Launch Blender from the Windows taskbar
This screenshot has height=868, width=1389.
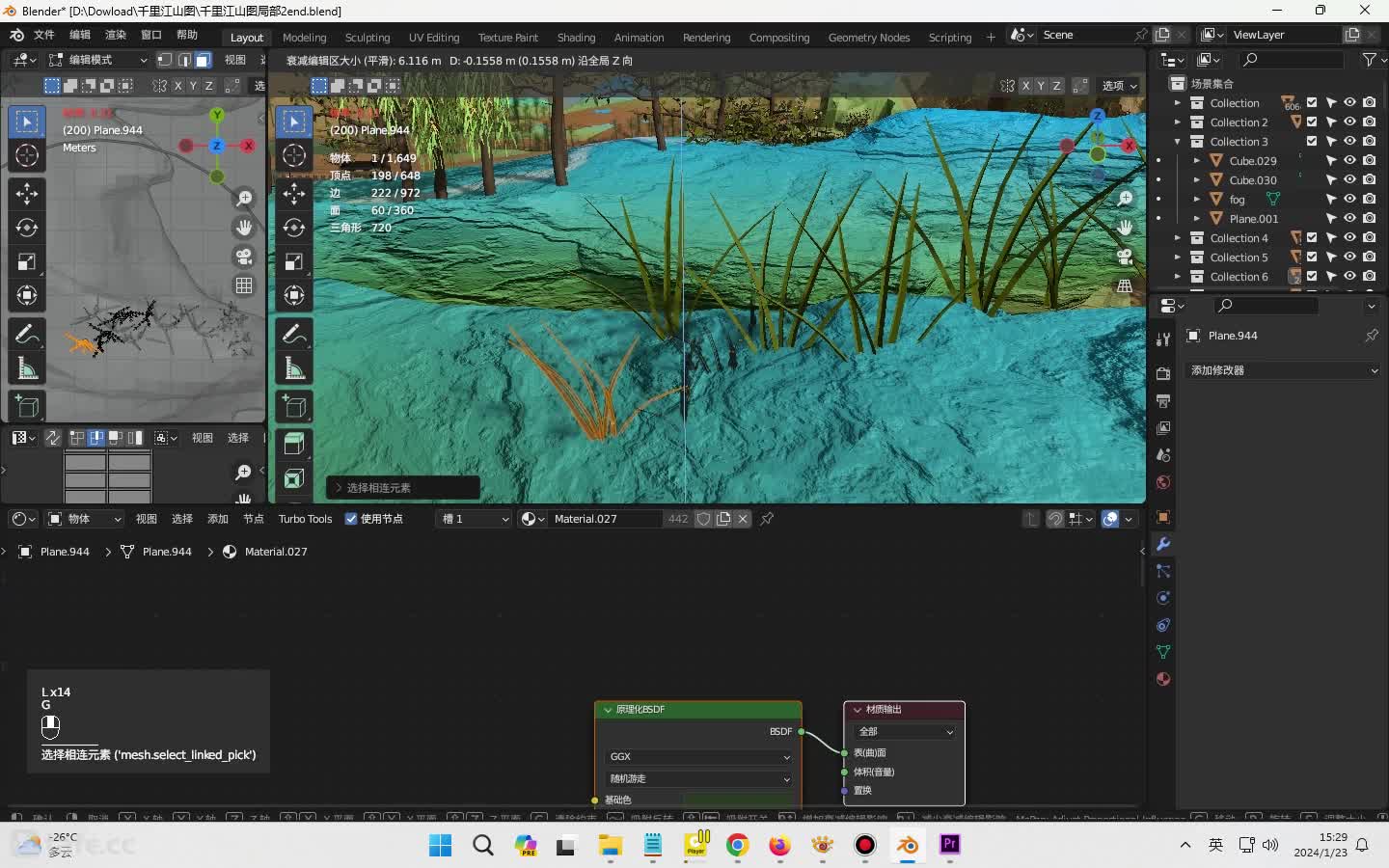pos(907,846)
